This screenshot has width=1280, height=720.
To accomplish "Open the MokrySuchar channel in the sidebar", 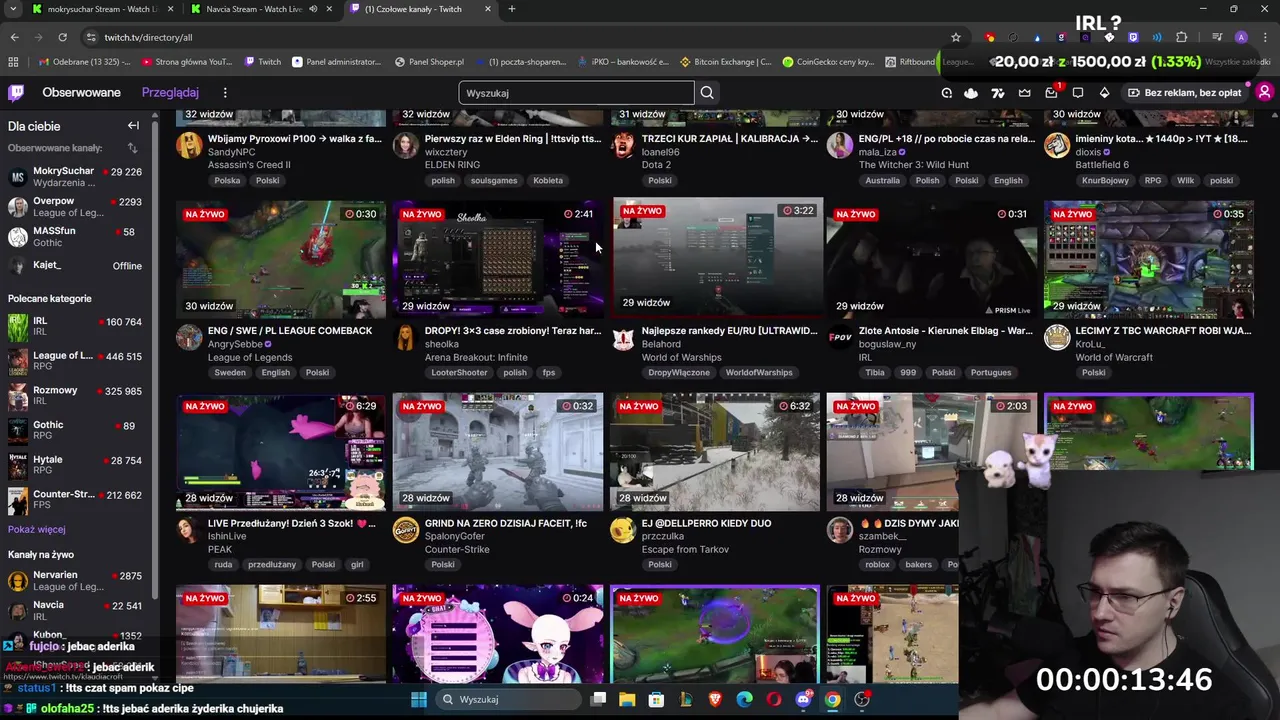I will tap(75, 177).
